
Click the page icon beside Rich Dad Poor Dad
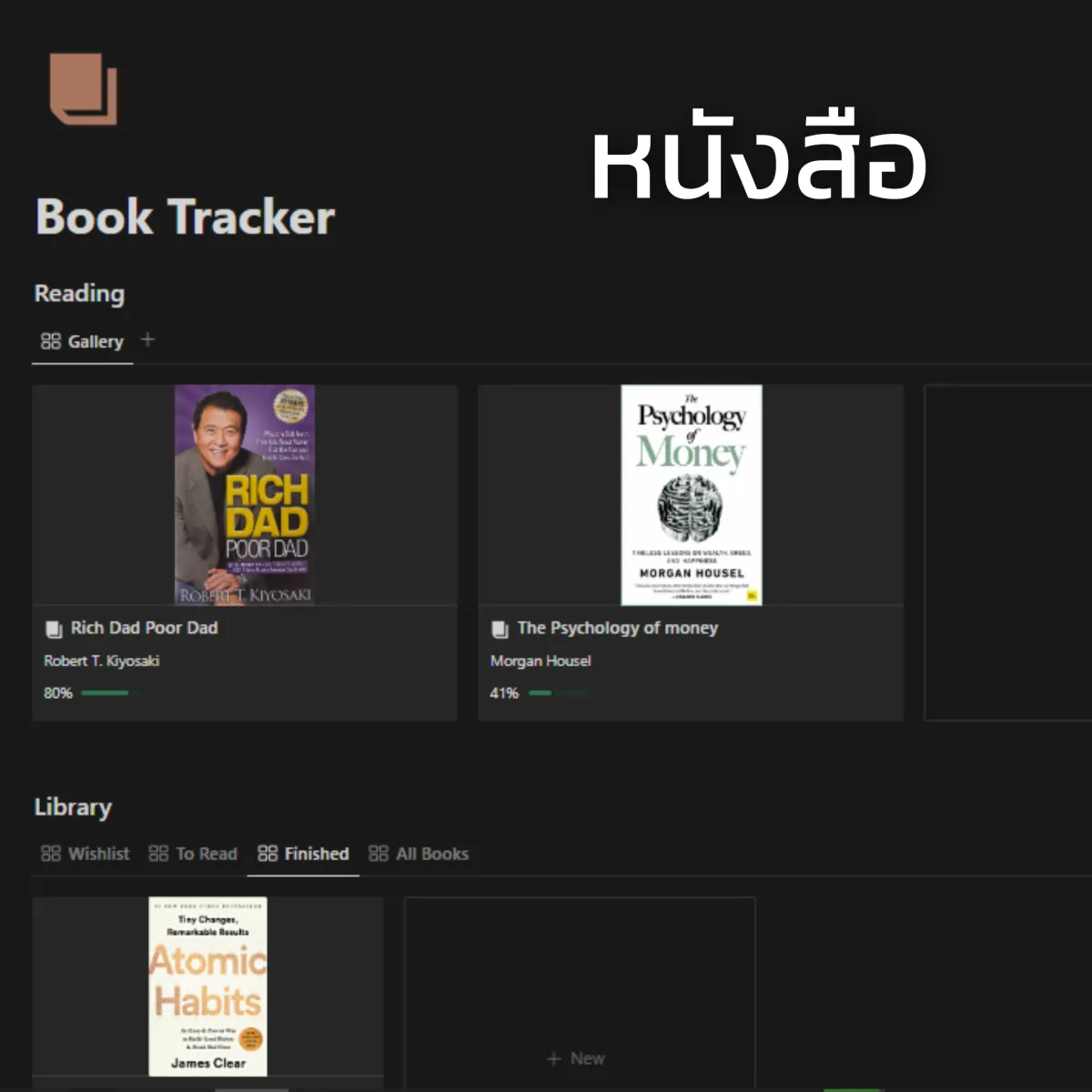pos(54,629)
